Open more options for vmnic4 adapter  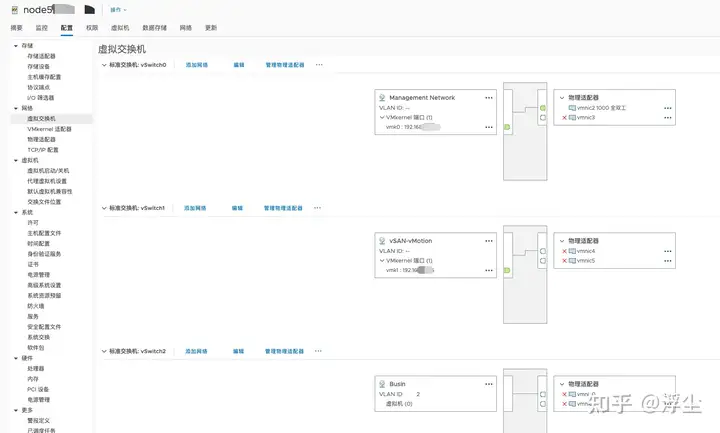tap(668, 251)
